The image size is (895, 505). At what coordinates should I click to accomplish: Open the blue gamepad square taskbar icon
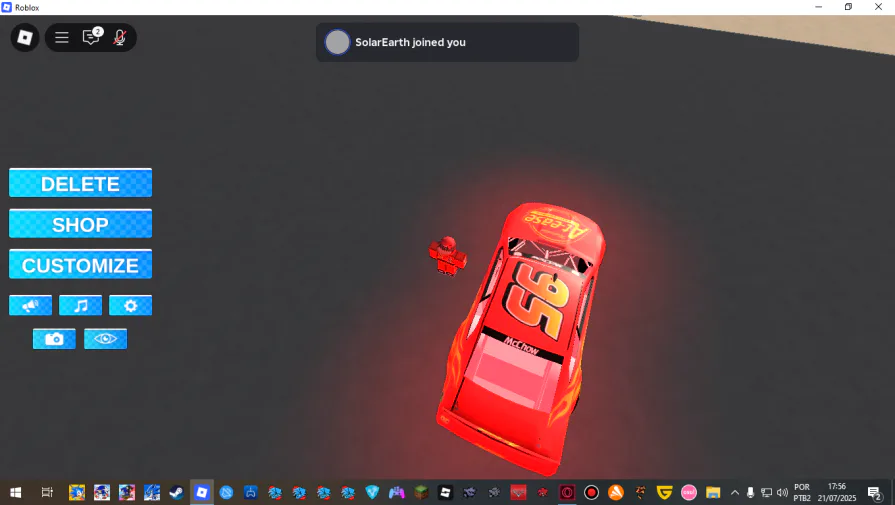[x=251, y=492]
